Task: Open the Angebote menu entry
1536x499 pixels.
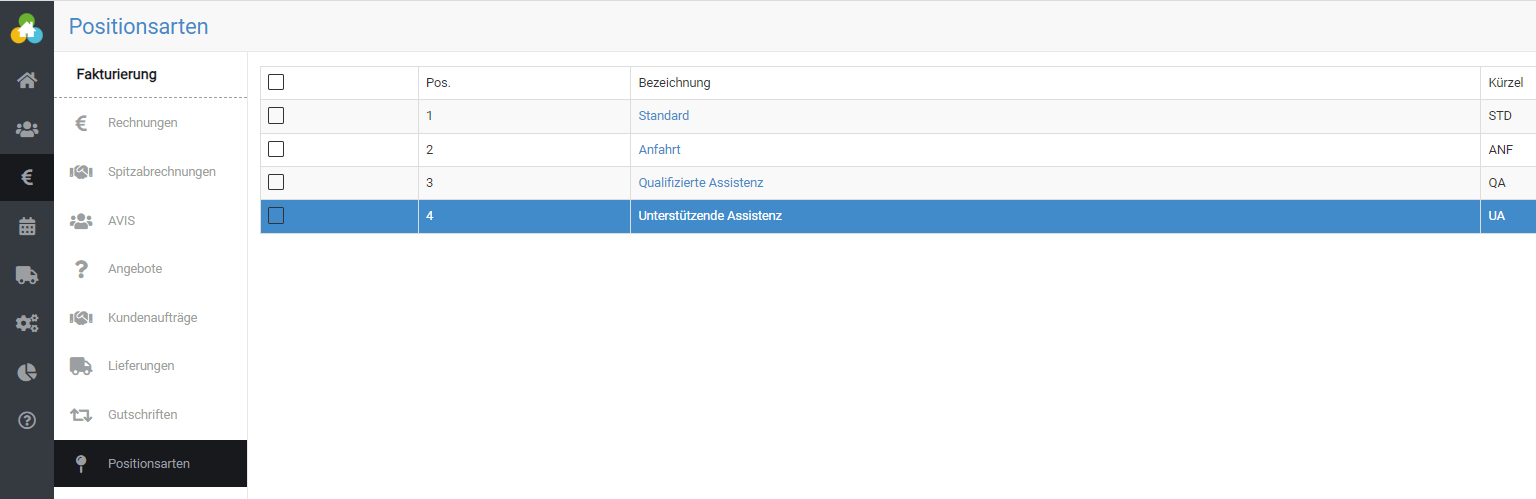Action: (x=135, y=269)
